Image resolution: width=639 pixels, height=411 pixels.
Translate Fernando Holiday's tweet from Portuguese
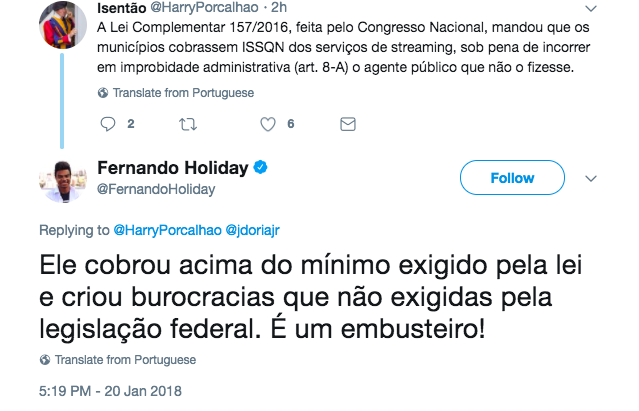(125, 360)
